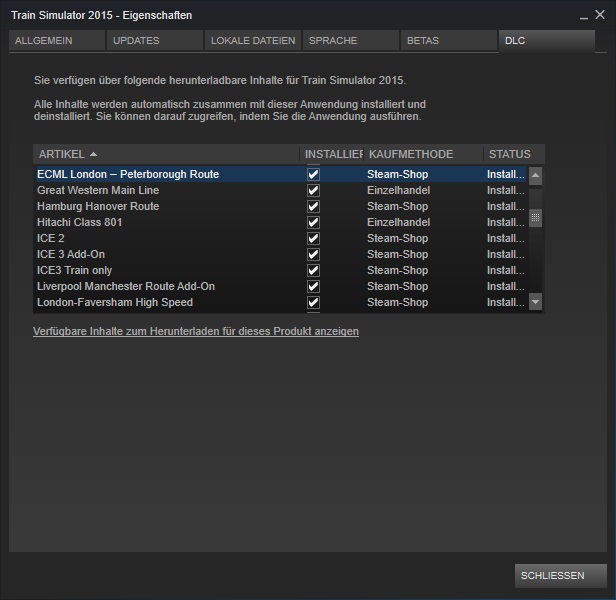Open link to show available downloadable content
The width and height of the screenshot is (616, 600).
[196, 331]
